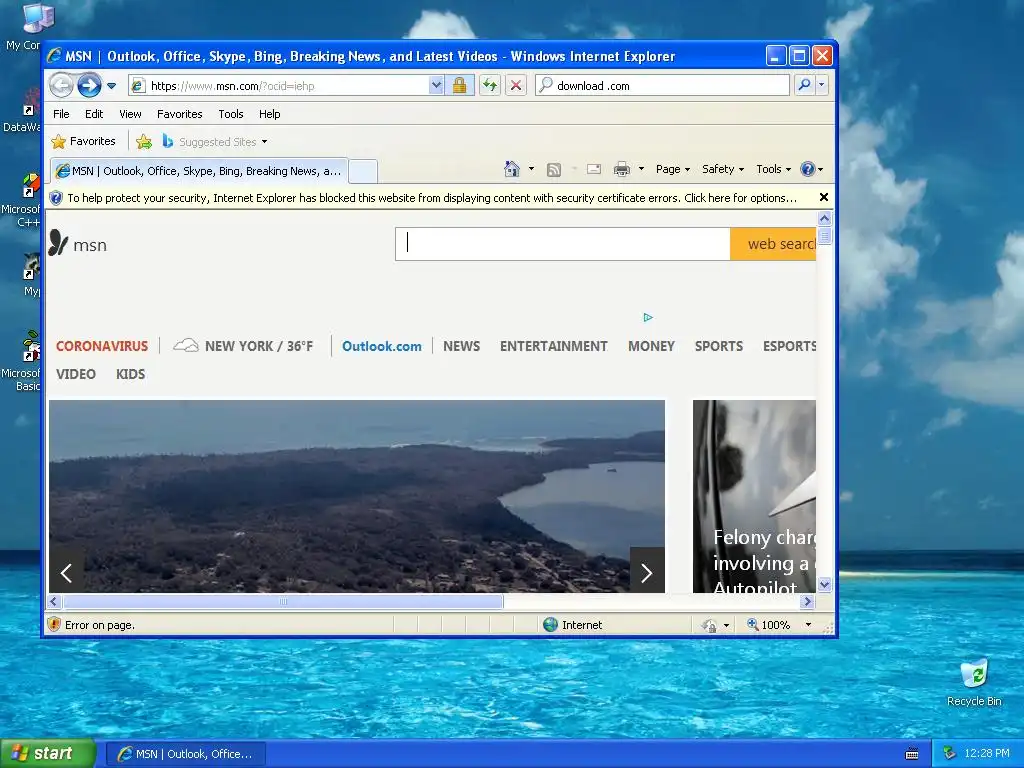The height and width of the screenshot is (768, 1024).
Task: Open the NEWS section link
Action: click(x=462, y=346)
